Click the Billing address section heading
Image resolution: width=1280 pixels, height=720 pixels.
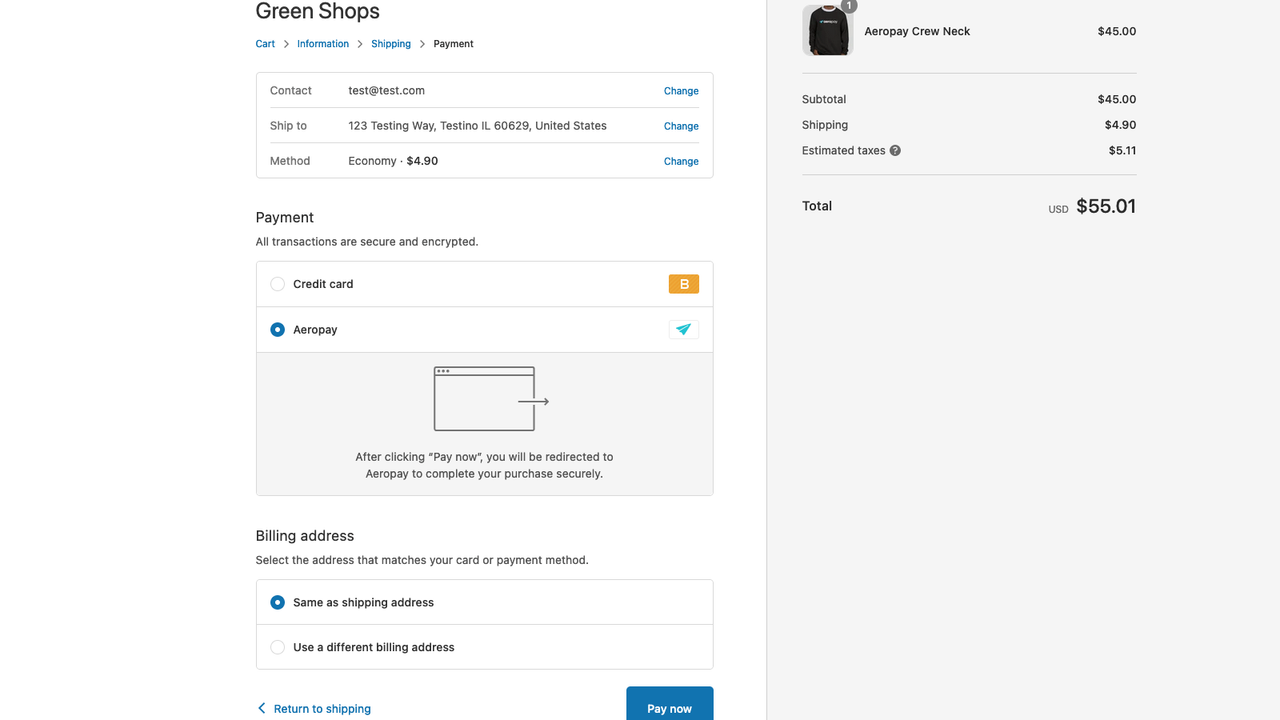click(x=305, y=536)
